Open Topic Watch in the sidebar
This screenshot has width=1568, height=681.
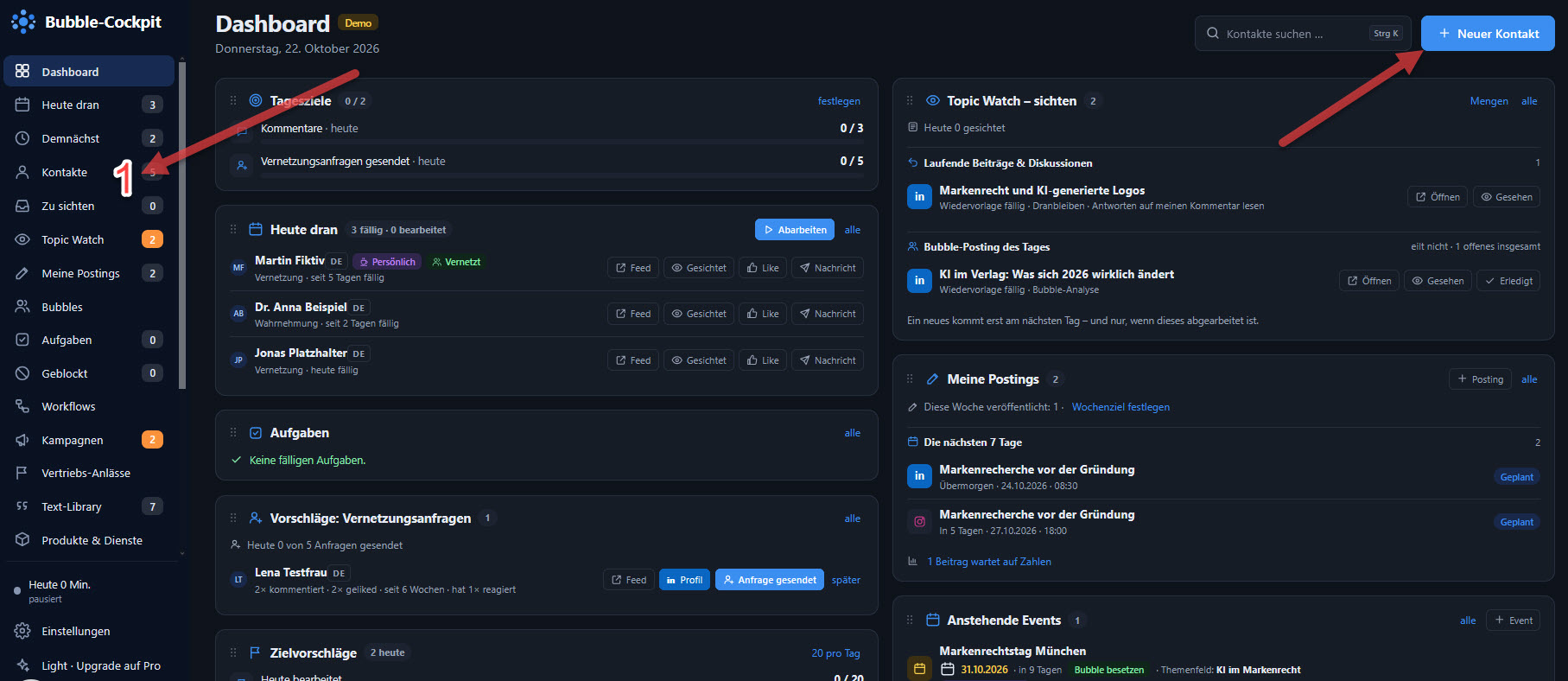tap(89, 239)
